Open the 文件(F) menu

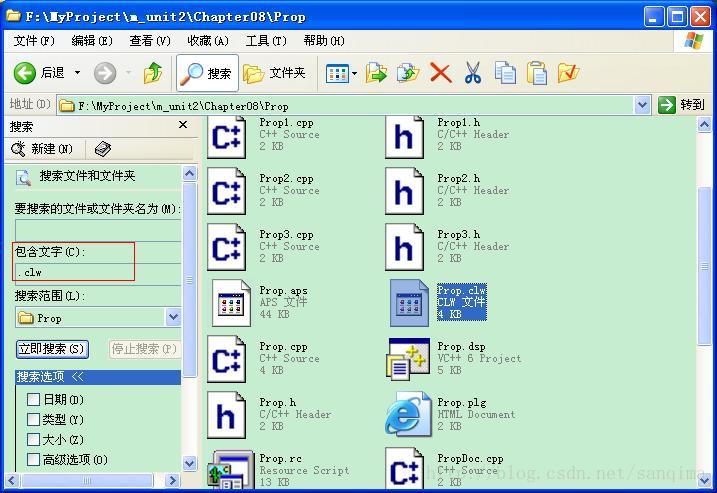click(x=34, y=41)
